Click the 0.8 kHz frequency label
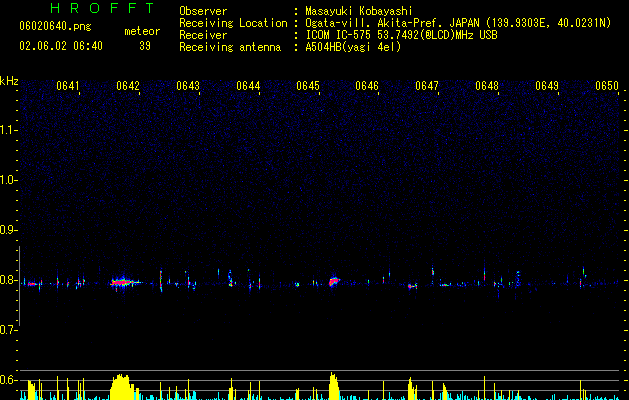 click(8, 280)
